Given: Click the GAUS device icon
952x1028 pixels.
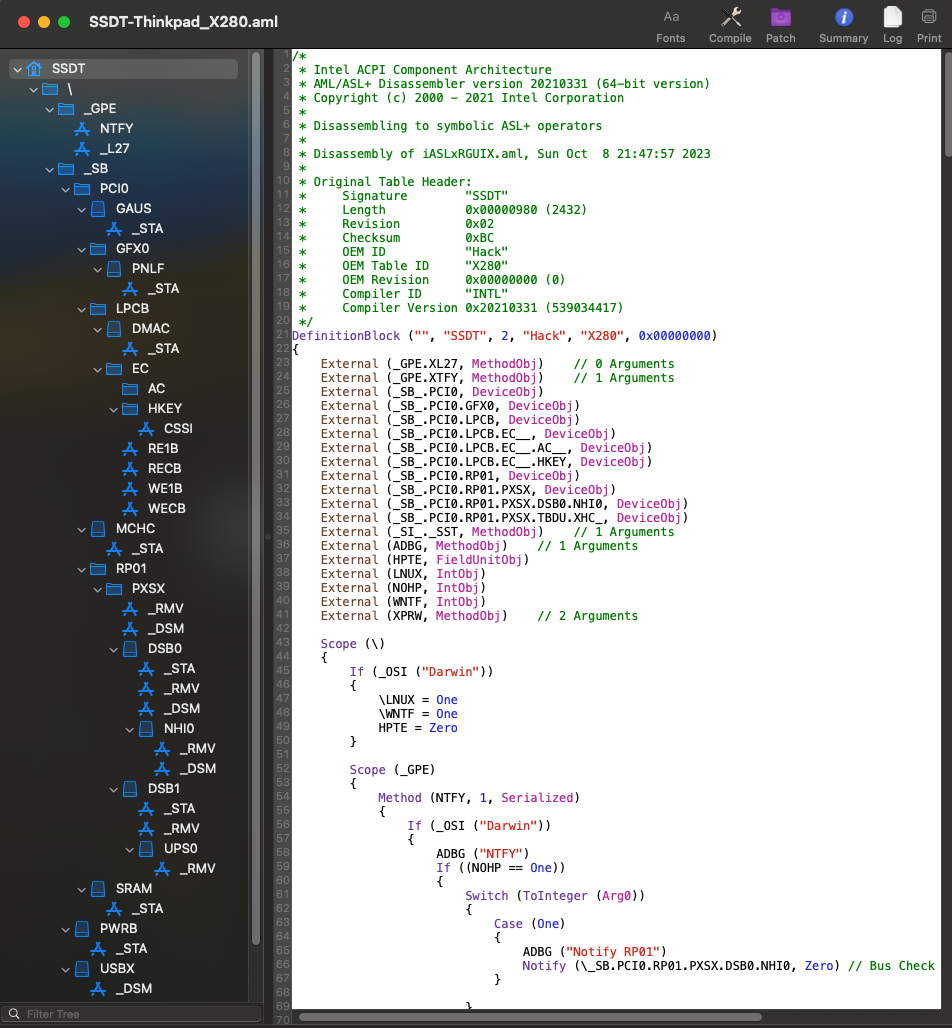Looking at the screenshot, I should (x=98, y=208).
